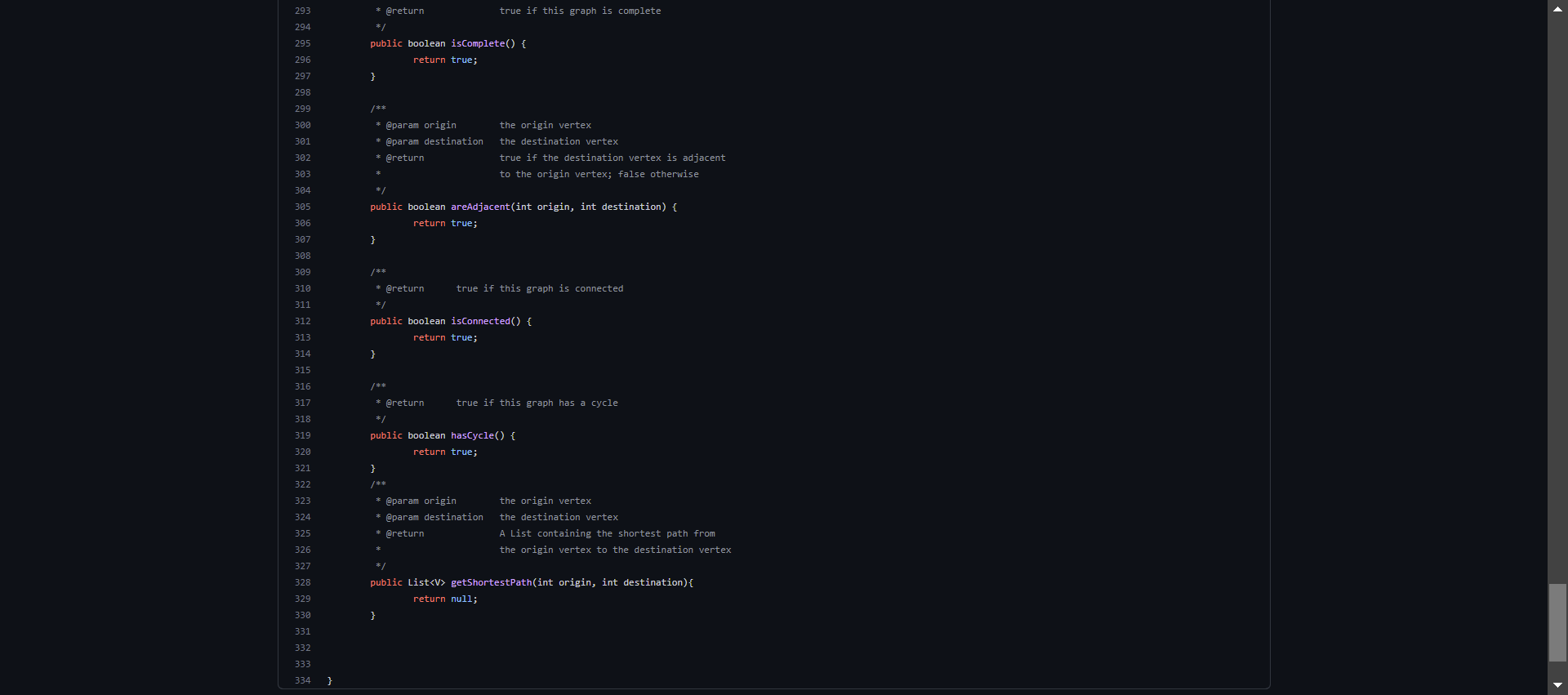Screen dimensions: 1568x695
Task: Click the isComplete method name
Action: coord(478,43)
